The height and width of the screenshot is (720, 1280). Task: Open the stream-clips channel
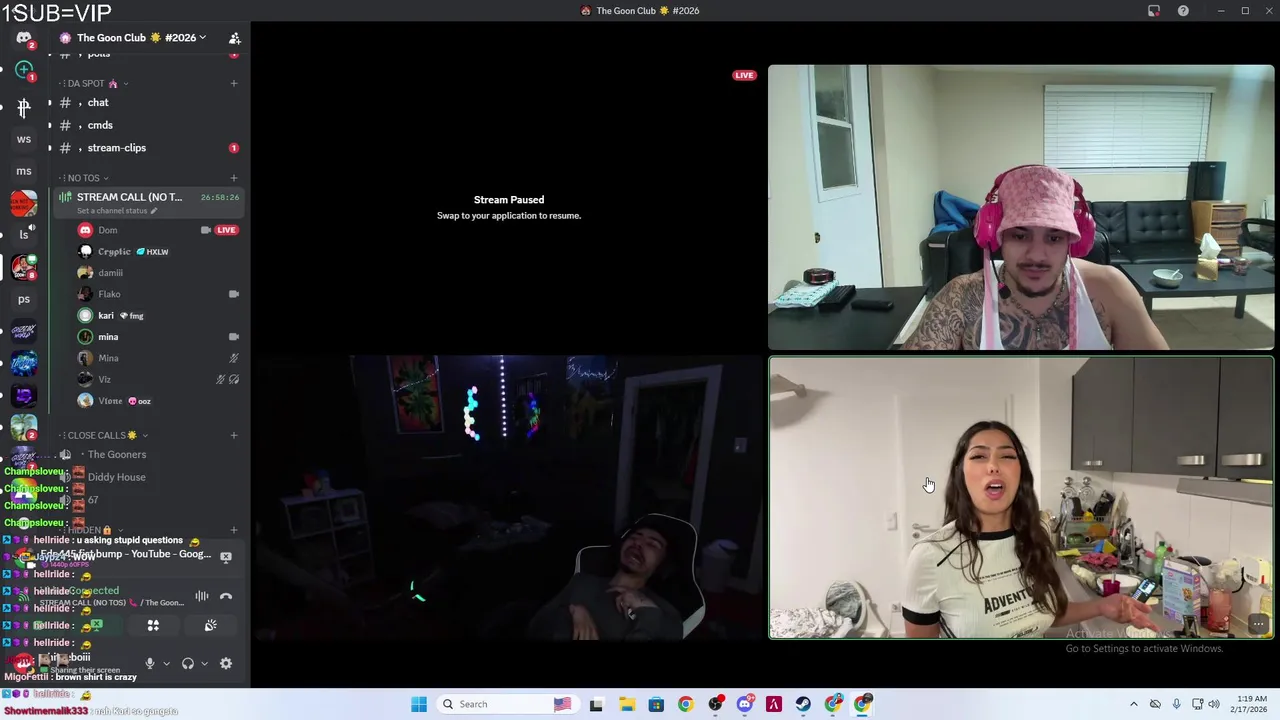(x=148, y=148)
